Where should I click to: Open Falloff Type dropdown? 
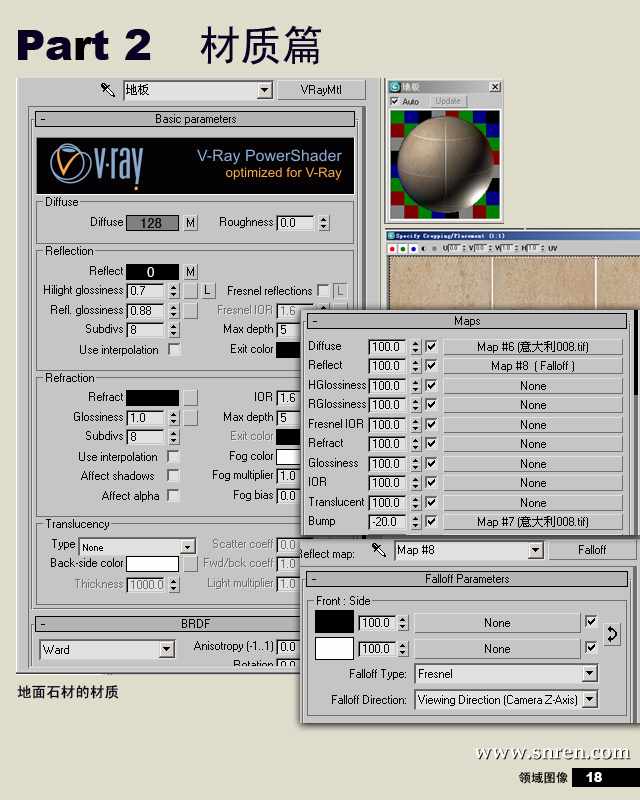point(589,673)
